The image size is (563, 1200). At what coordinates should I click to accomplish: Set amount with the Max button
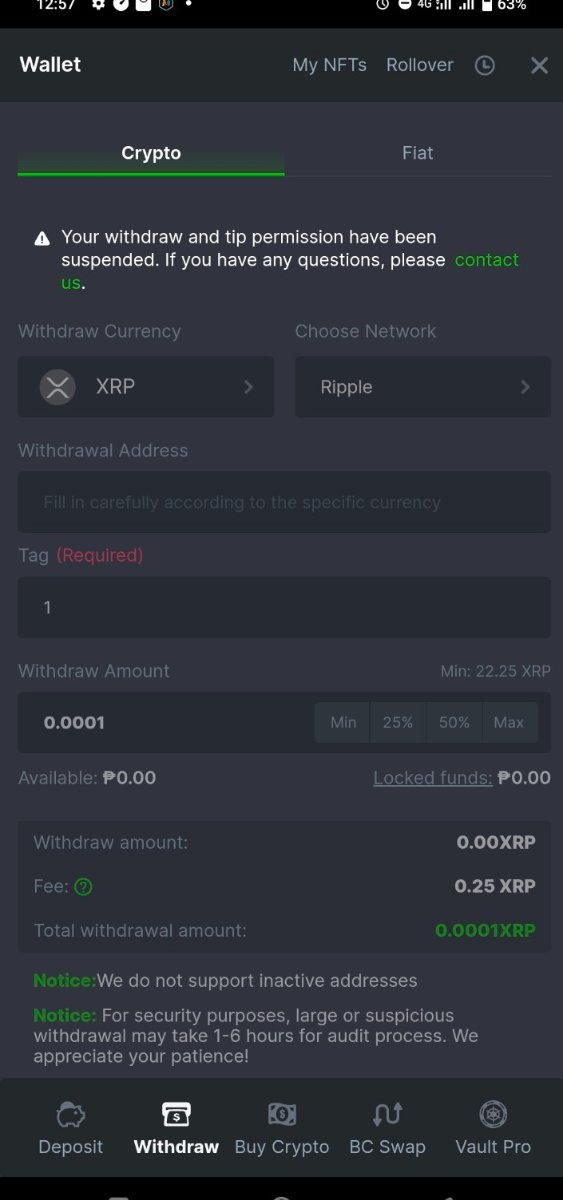coord(509,722)
